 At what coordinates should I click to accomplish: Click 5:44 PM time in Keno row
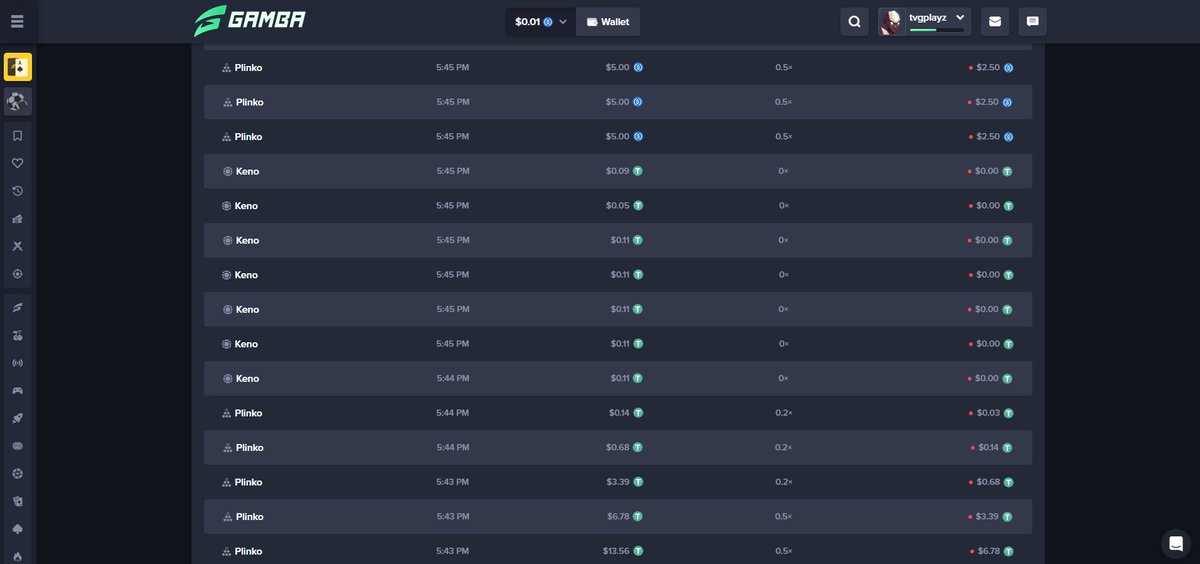point(452,378)
